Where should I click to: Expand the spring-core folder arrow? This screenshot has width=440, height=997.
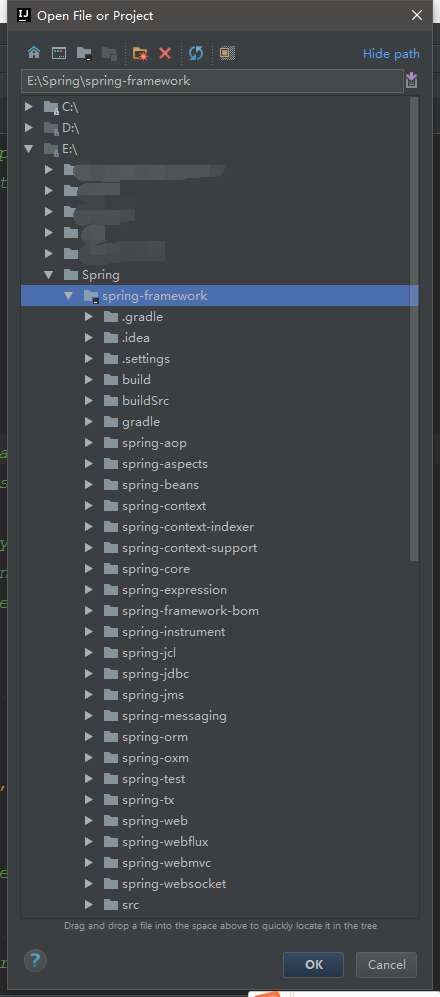[x=89, y=568]
